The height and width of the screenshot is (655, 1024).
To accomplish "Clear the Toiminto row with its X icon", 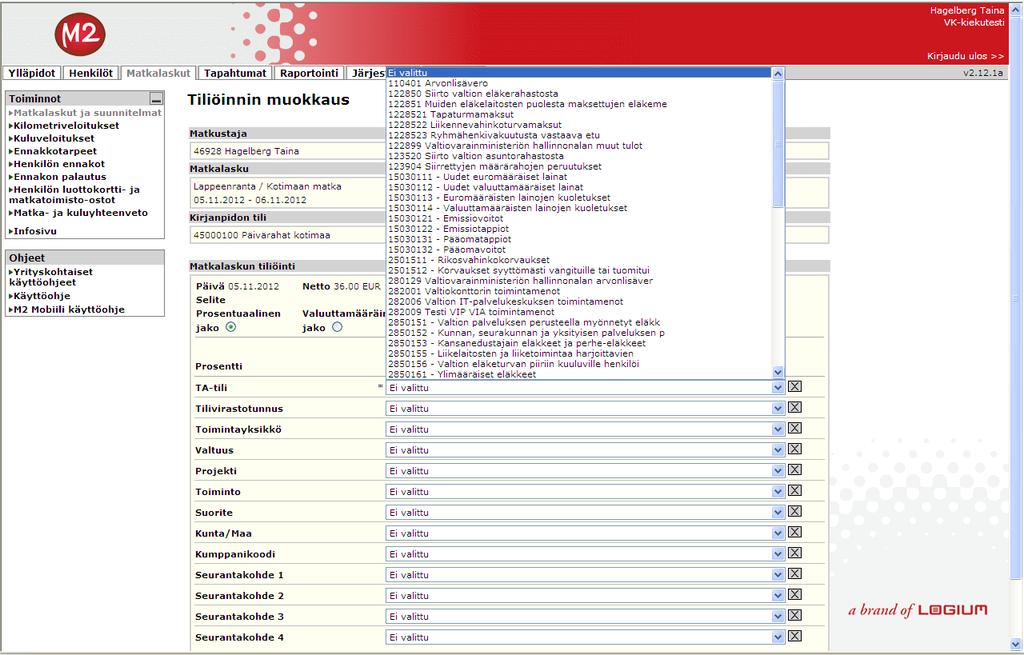I will point(795,491).
